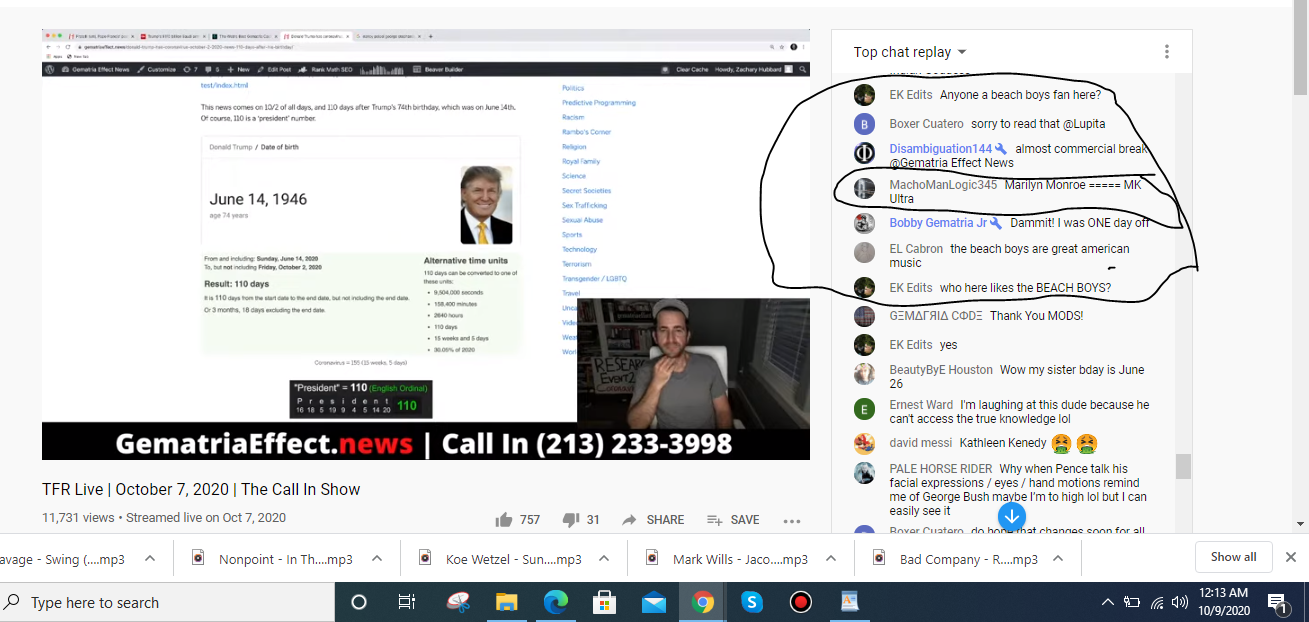Image resolution: width=1309 pixels, height=622 pixels.
Task: Click EK Edits avatar beside 'who here likes'
Action: (865, 287)
